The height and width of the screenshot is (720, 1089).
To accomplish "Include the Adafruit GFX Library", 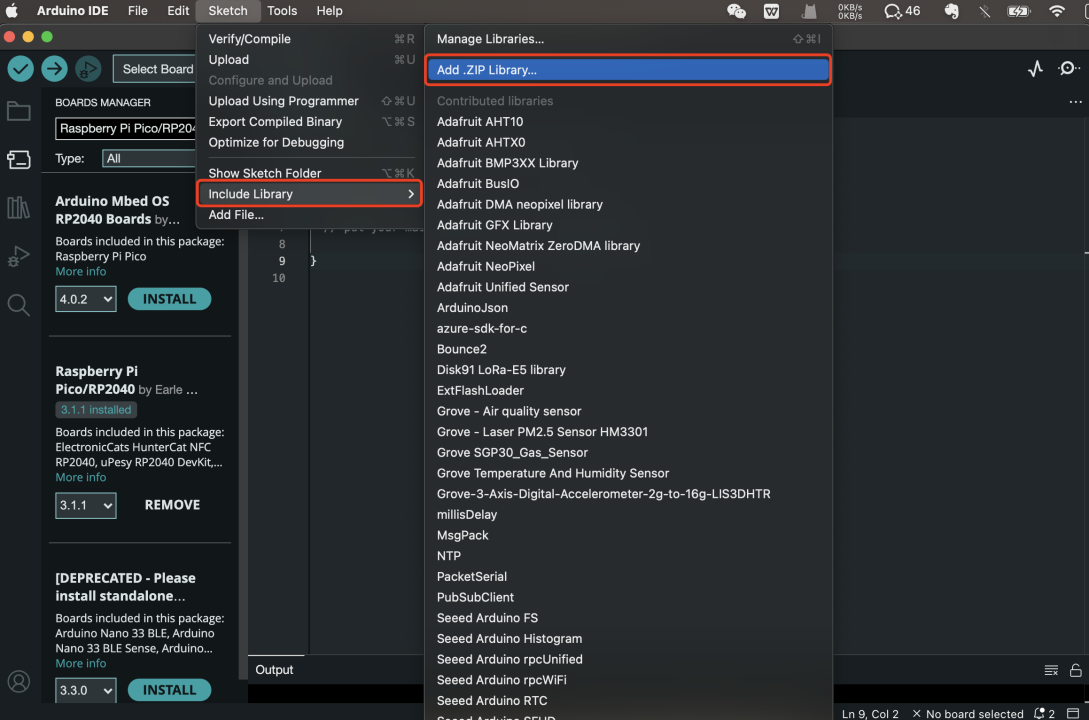I will click(x=628, y=225).
